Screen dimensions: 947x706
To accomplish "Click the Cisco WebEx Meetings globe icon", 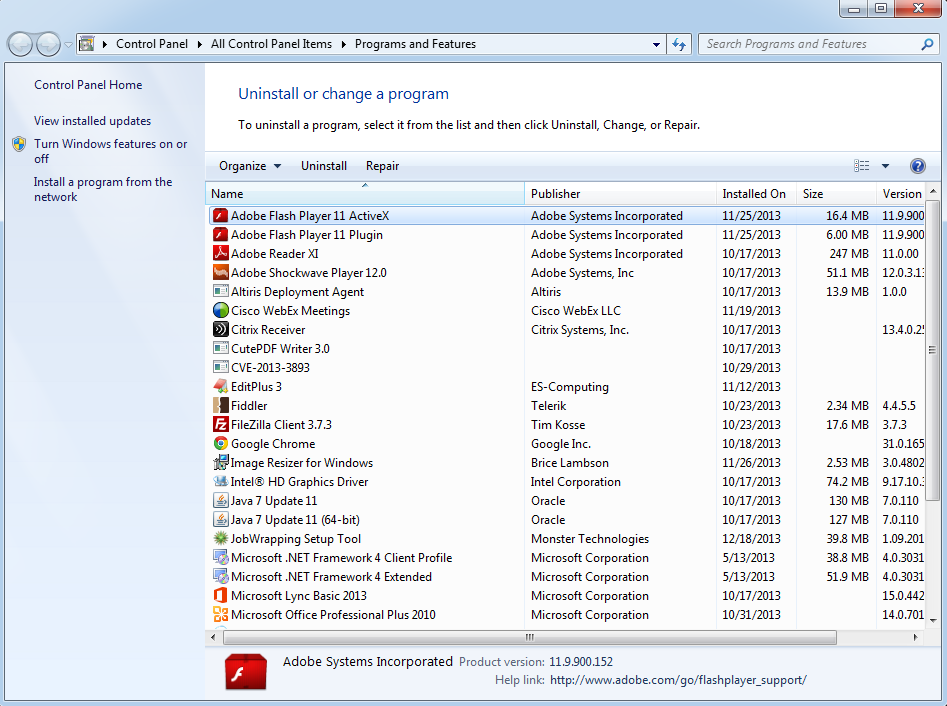I will [221, 310].
